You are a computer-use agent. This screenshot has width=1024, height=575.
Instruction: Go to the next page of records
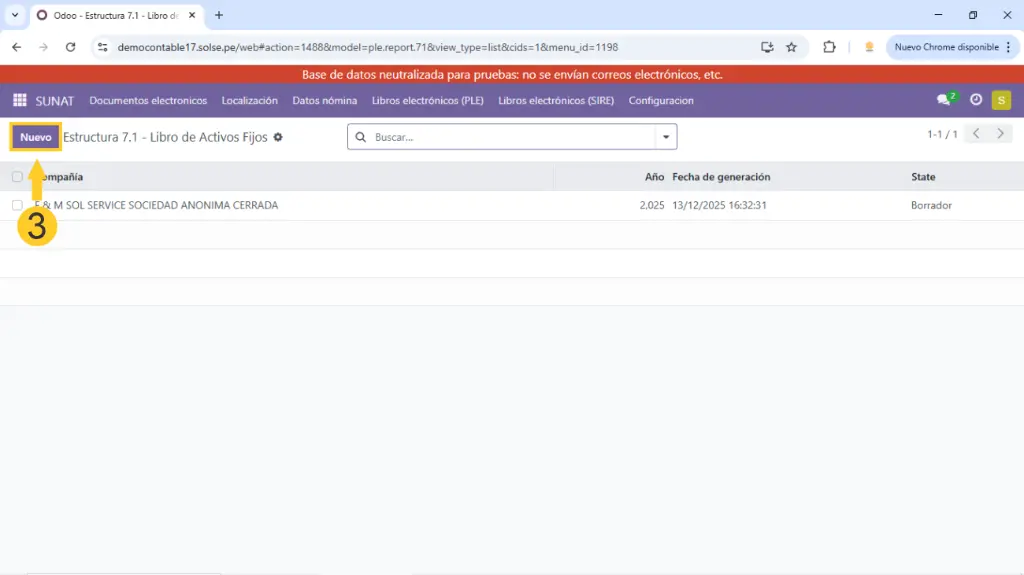(x=1000, y=134)
